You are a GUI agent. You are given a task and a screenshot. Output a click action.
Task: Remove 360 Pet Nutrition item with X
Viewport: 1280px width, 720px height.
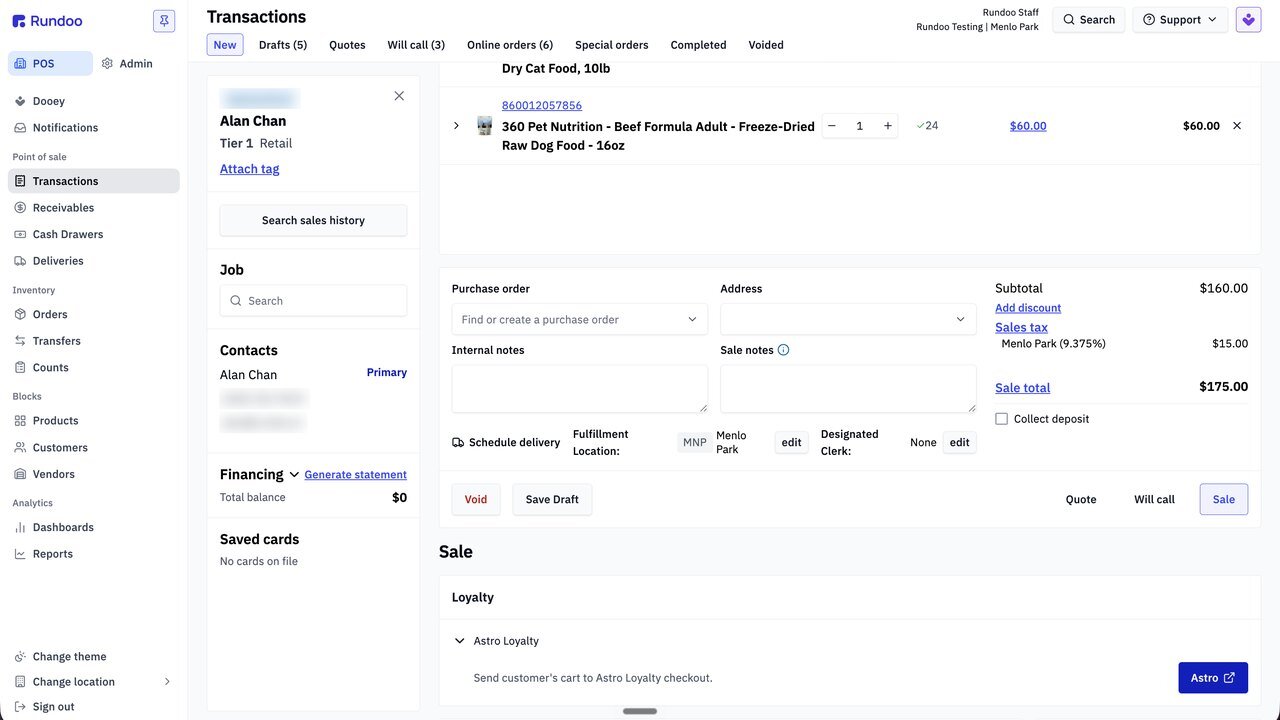point(1237,126)
